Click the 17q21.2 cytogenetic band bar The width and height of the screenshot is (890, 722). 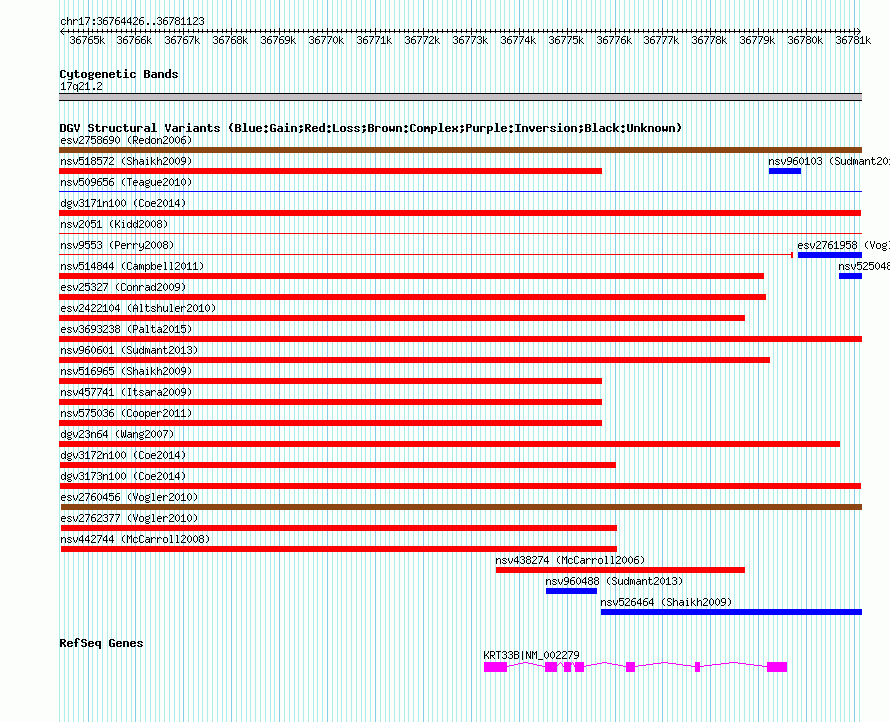point(460,97)
